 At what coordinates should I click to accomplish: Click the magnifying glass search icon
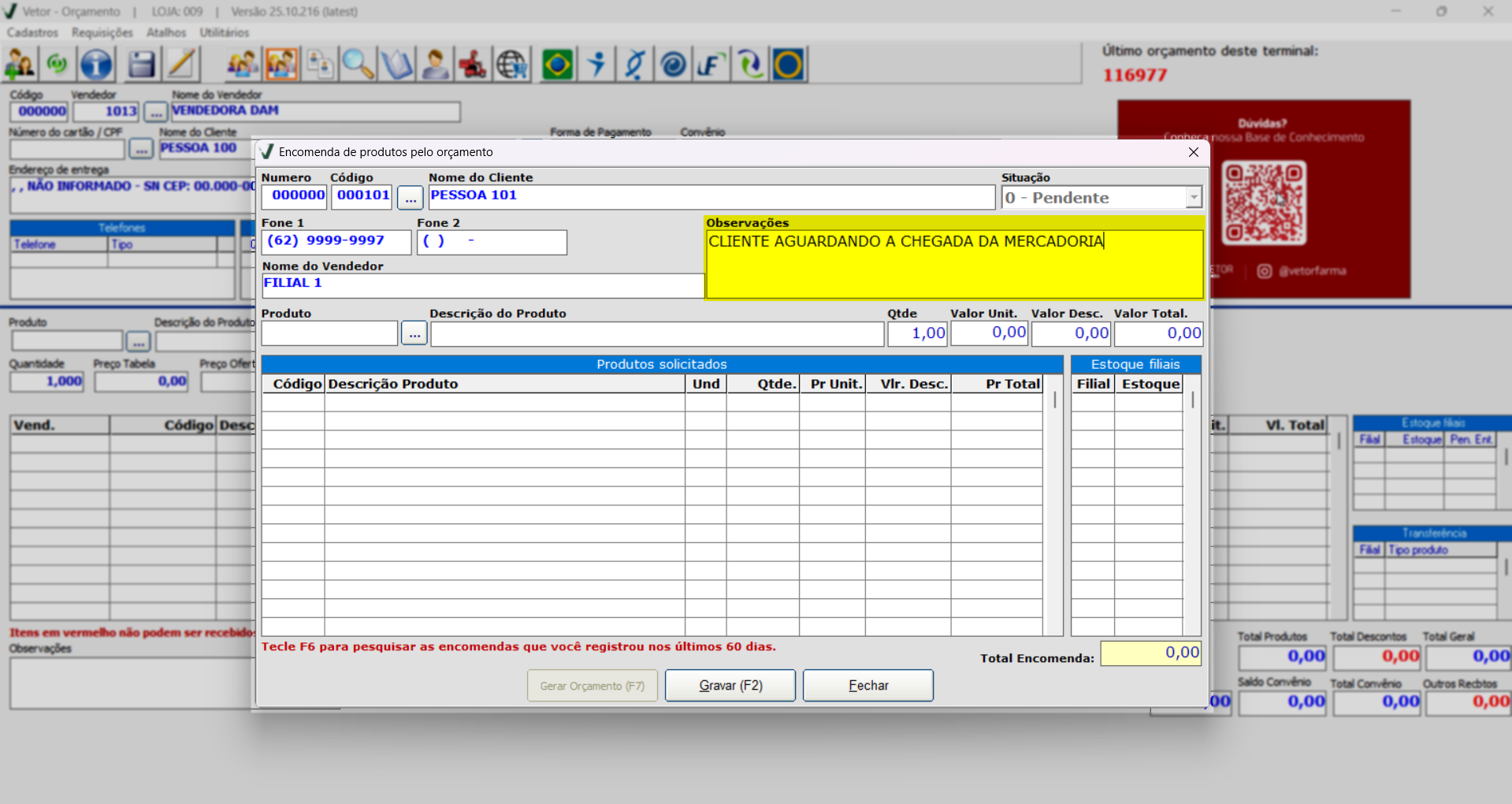358,65
